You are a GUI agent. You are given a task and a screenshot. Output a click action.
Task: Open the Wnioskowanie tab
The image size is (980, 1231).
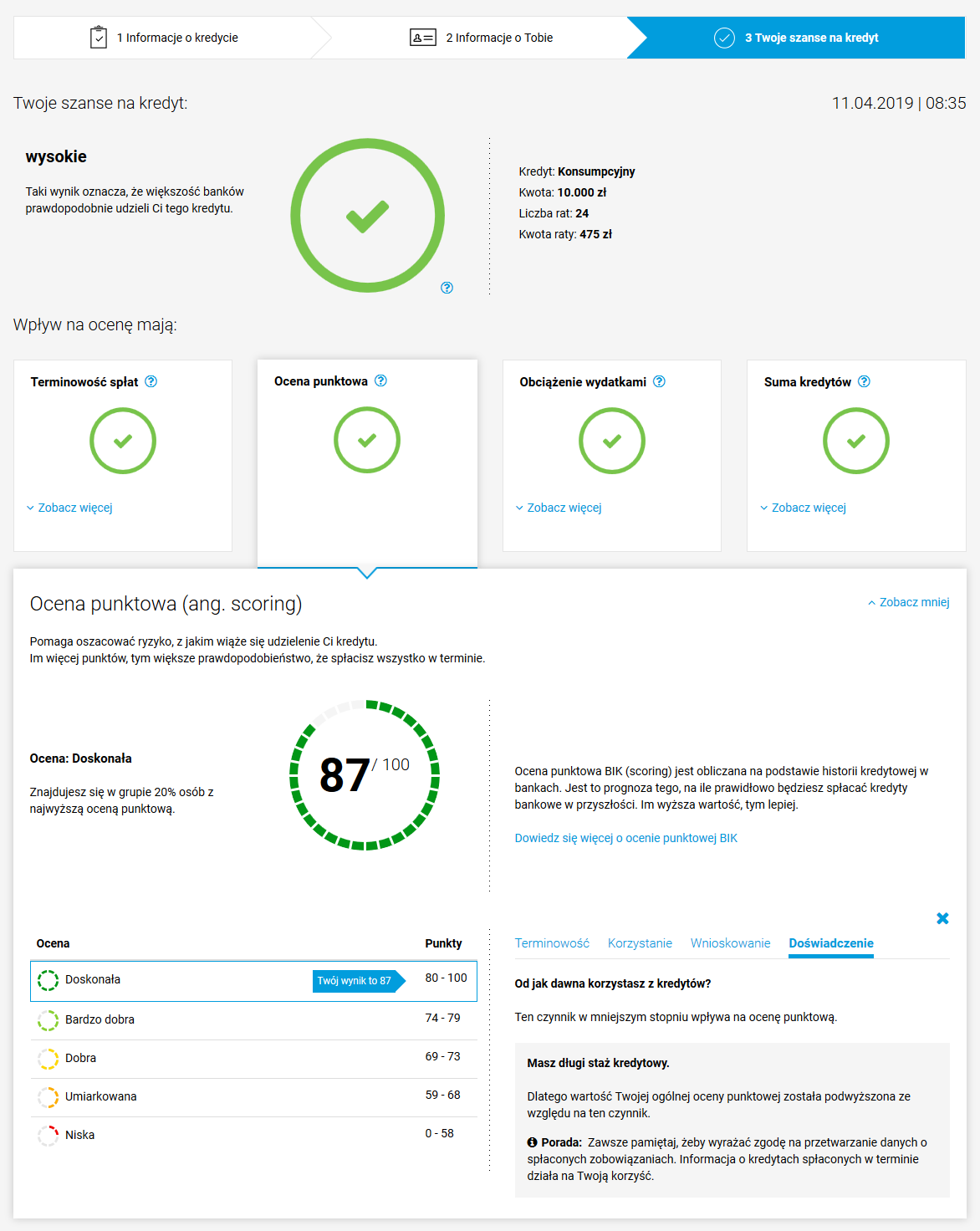tap(730, 943)
